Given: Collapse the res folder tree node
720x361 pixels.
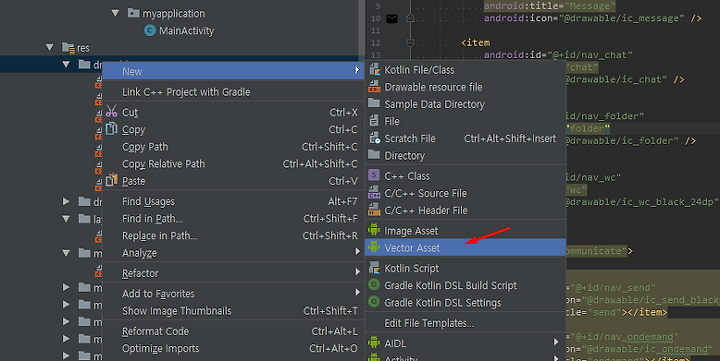Looking at the screenshot, I should [x=50, y=47].
